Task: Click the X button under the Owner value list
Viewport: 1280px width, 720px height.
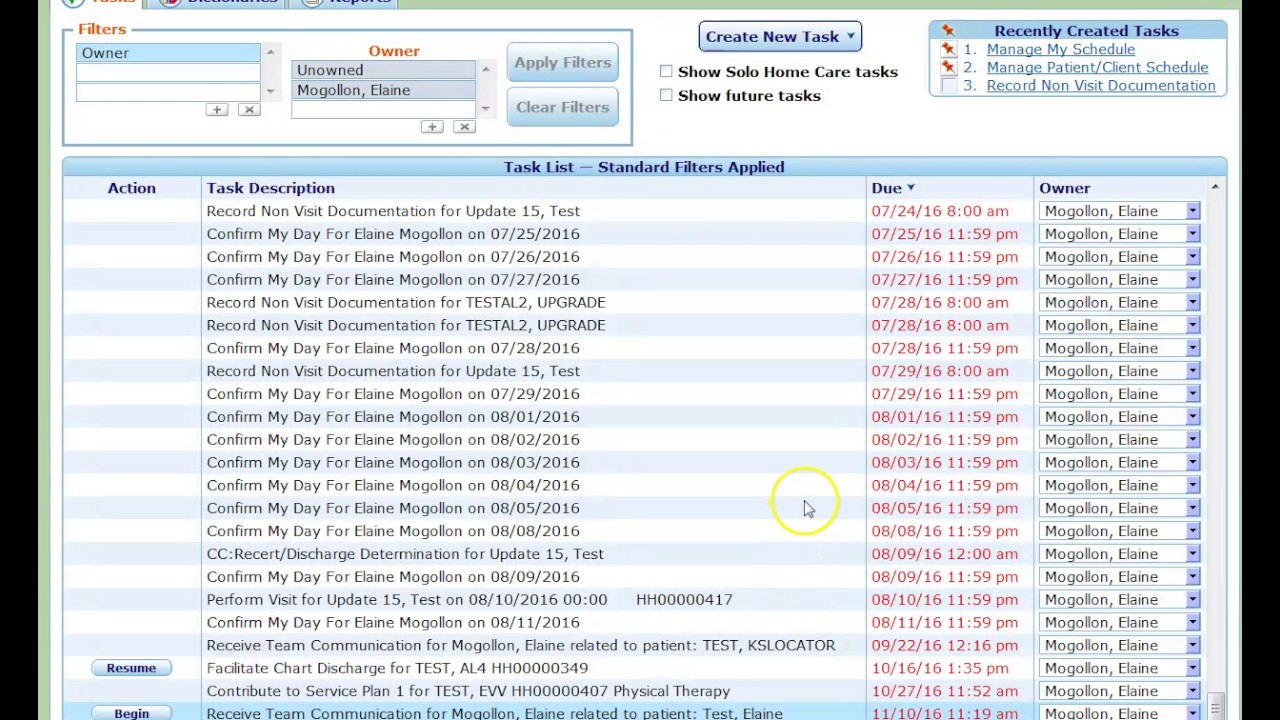Action: coord(464,127)
